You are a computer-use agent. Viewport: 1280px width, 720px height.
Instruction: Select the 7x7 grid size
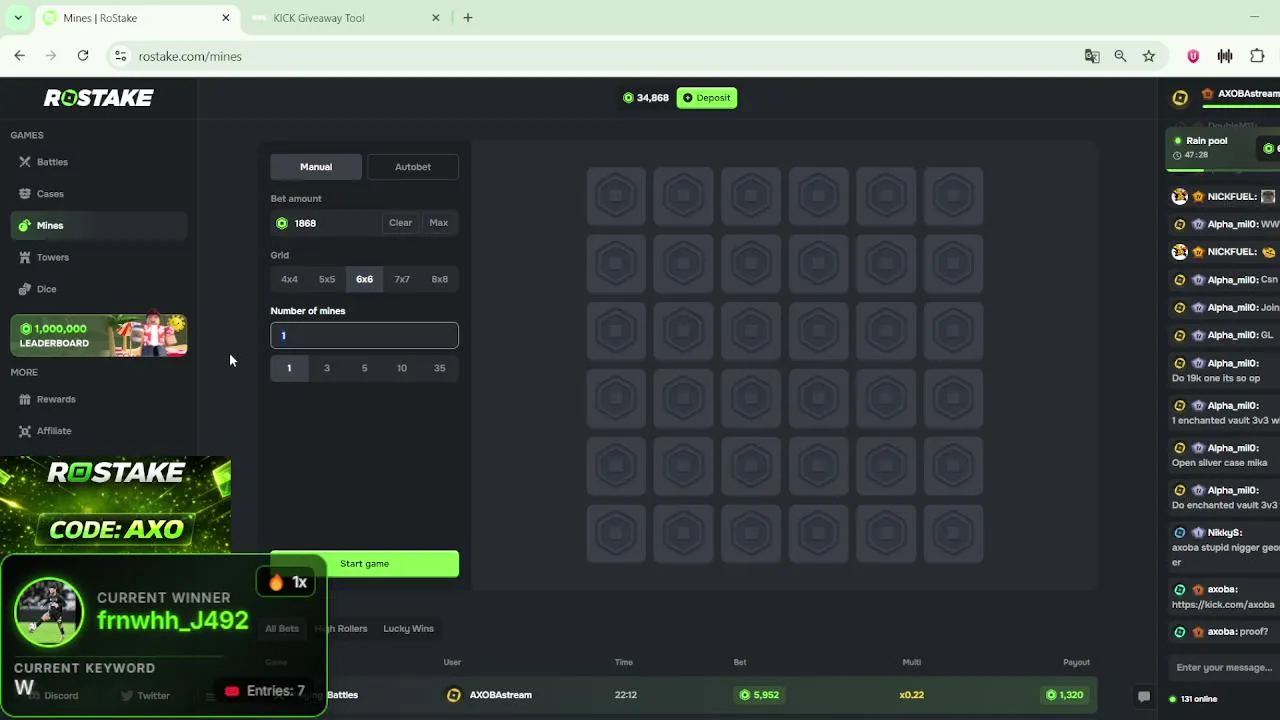click(402, 279)
